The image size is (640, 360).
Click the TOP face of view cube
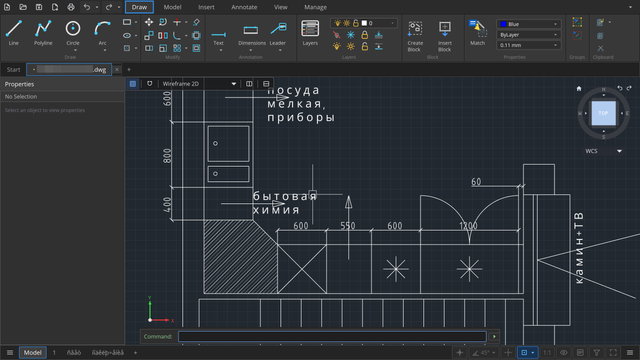point(604,113)
